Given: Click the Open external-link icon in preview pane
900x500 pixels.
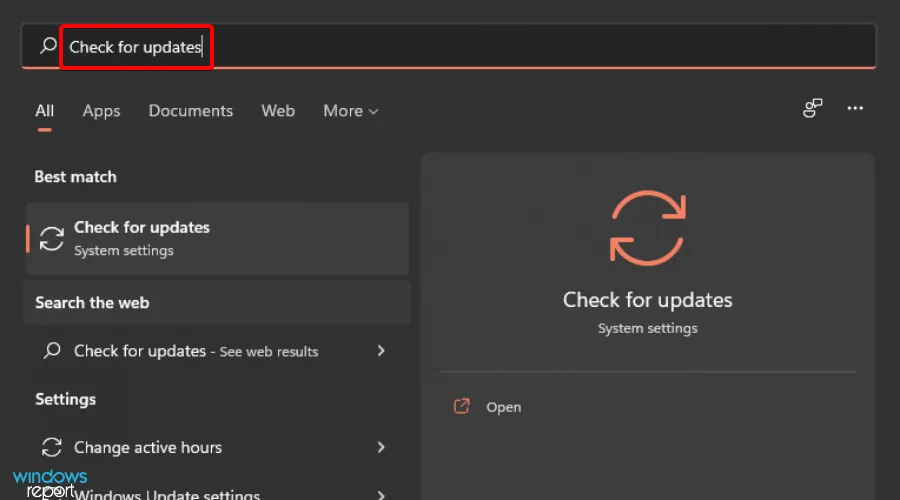Looking at the screenshot, I should (461, 407).
